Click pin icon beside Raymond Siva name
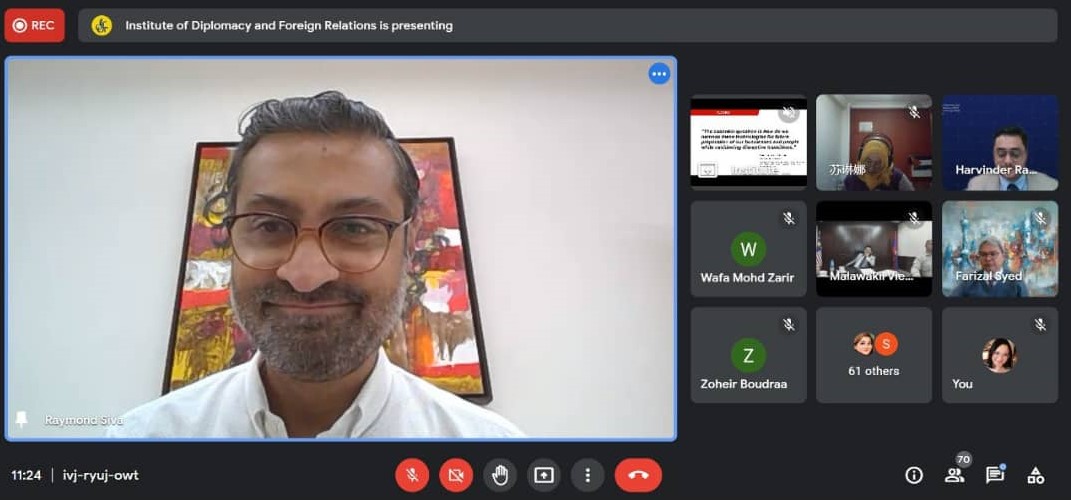The width and height of the screenshot is (1071, 500). coord(20,420)
